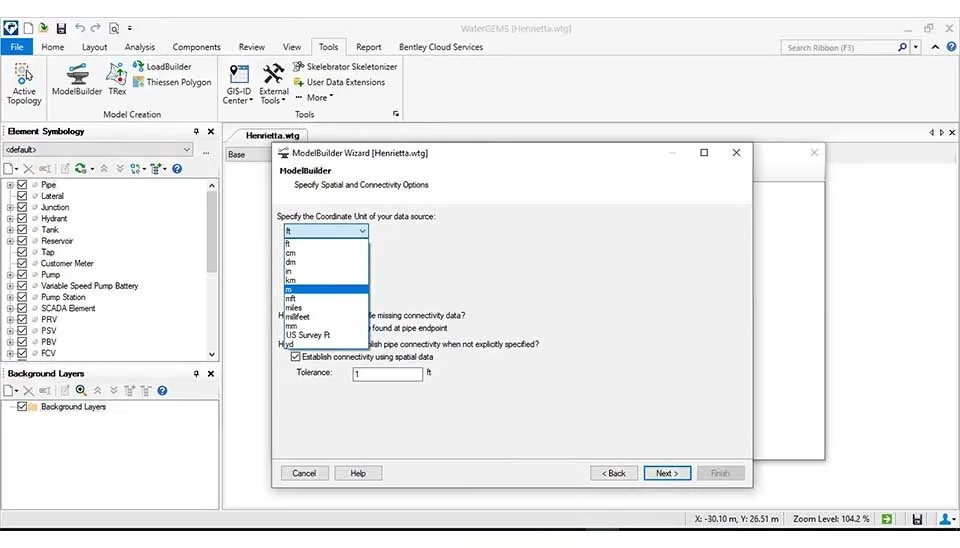Open the File menu

(16, 47)
